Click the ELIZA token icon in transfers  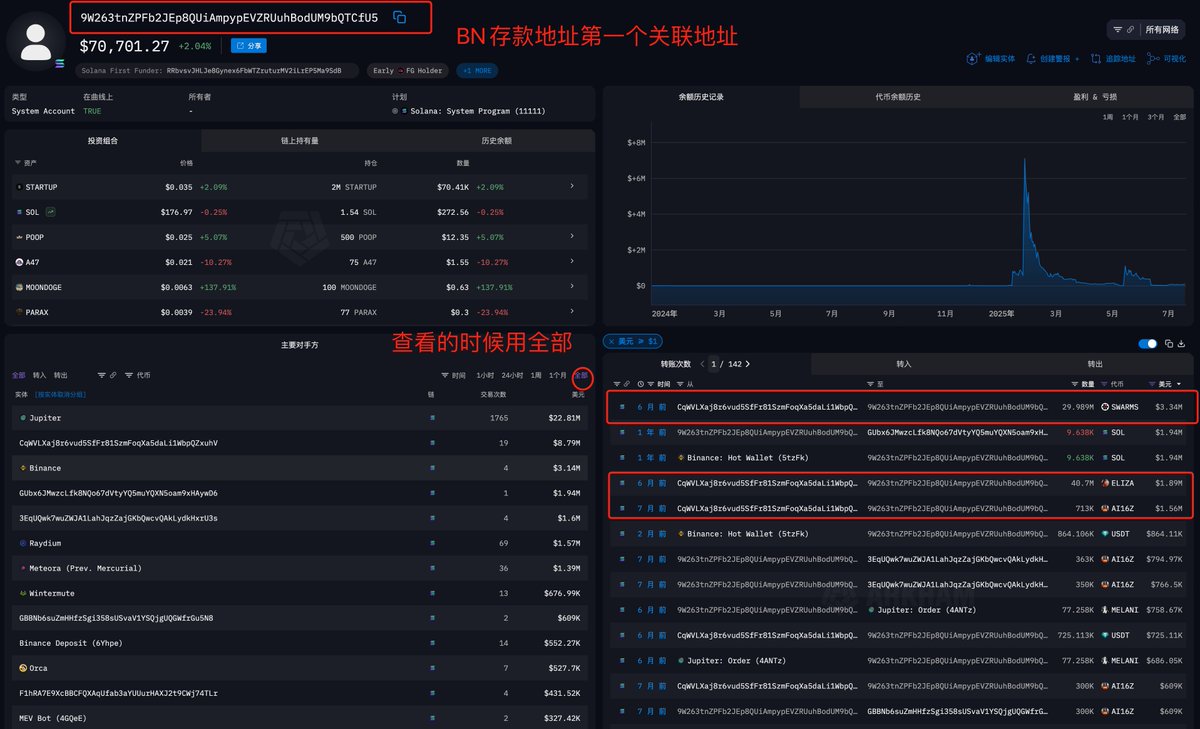1105,482
